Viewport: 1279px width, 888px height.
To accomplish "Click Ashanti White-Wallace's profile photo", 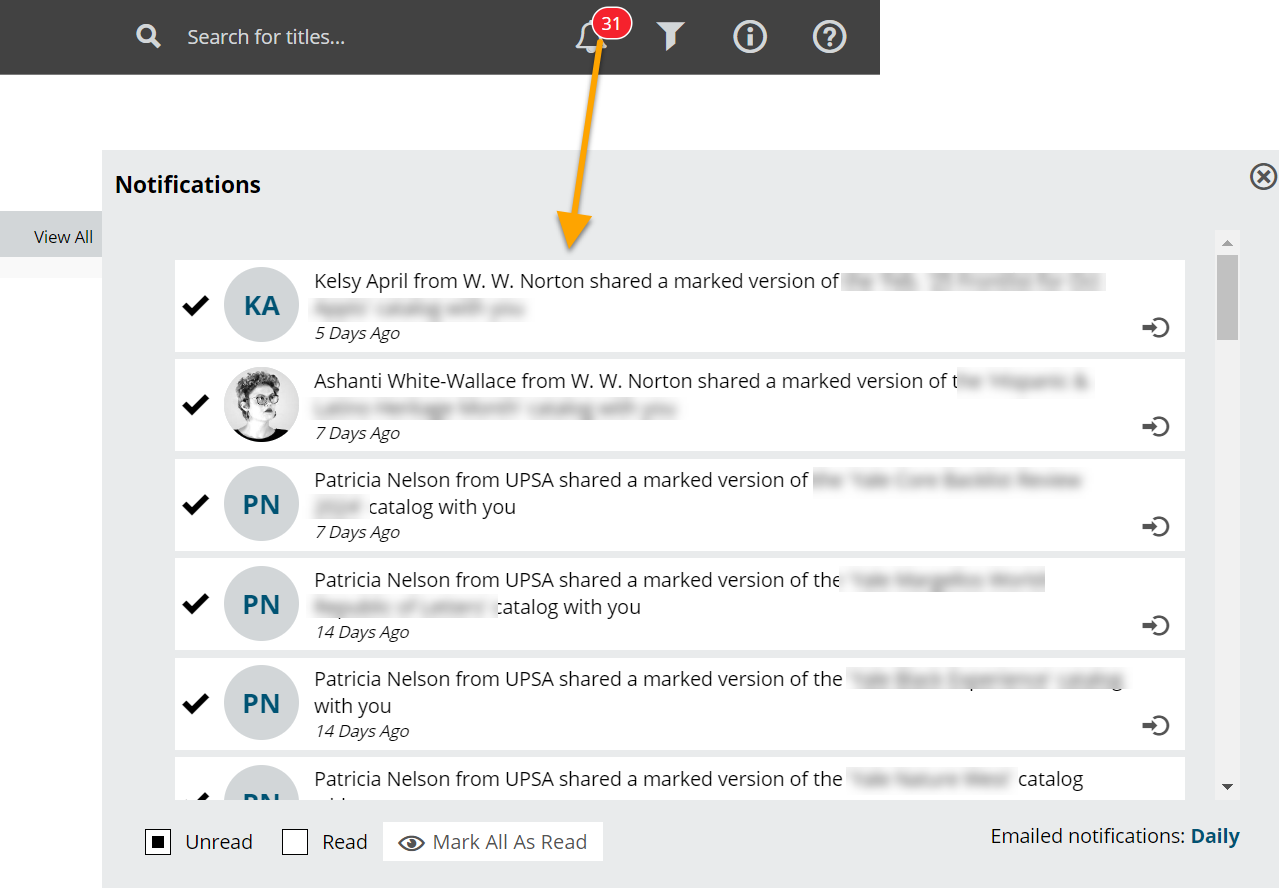I will tap(262, 404).
